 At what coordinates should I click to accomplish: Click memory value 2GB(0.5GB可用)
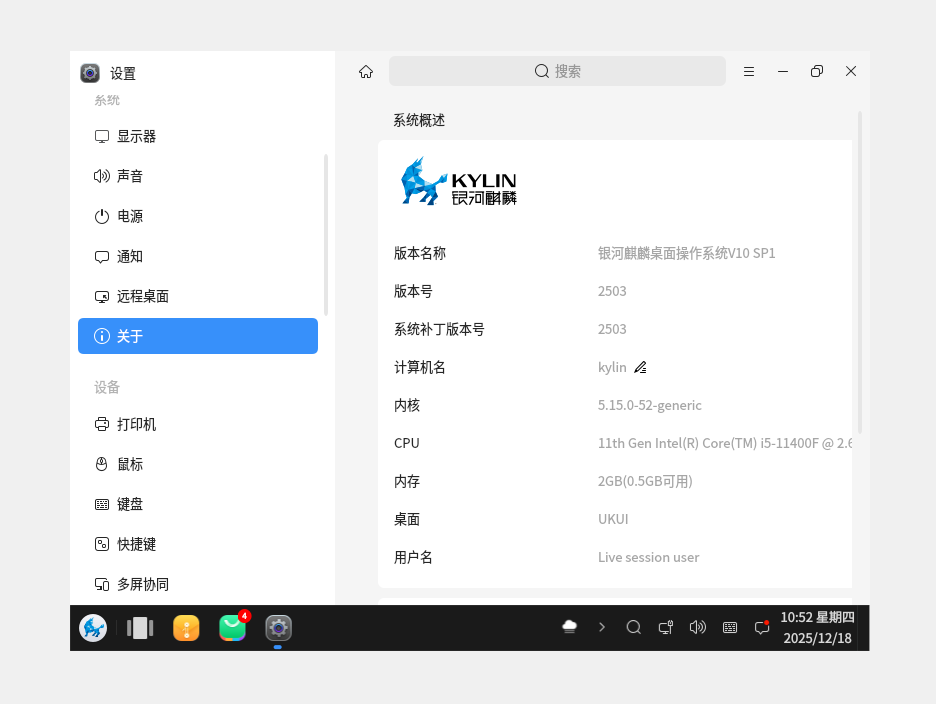pos(645,481)
